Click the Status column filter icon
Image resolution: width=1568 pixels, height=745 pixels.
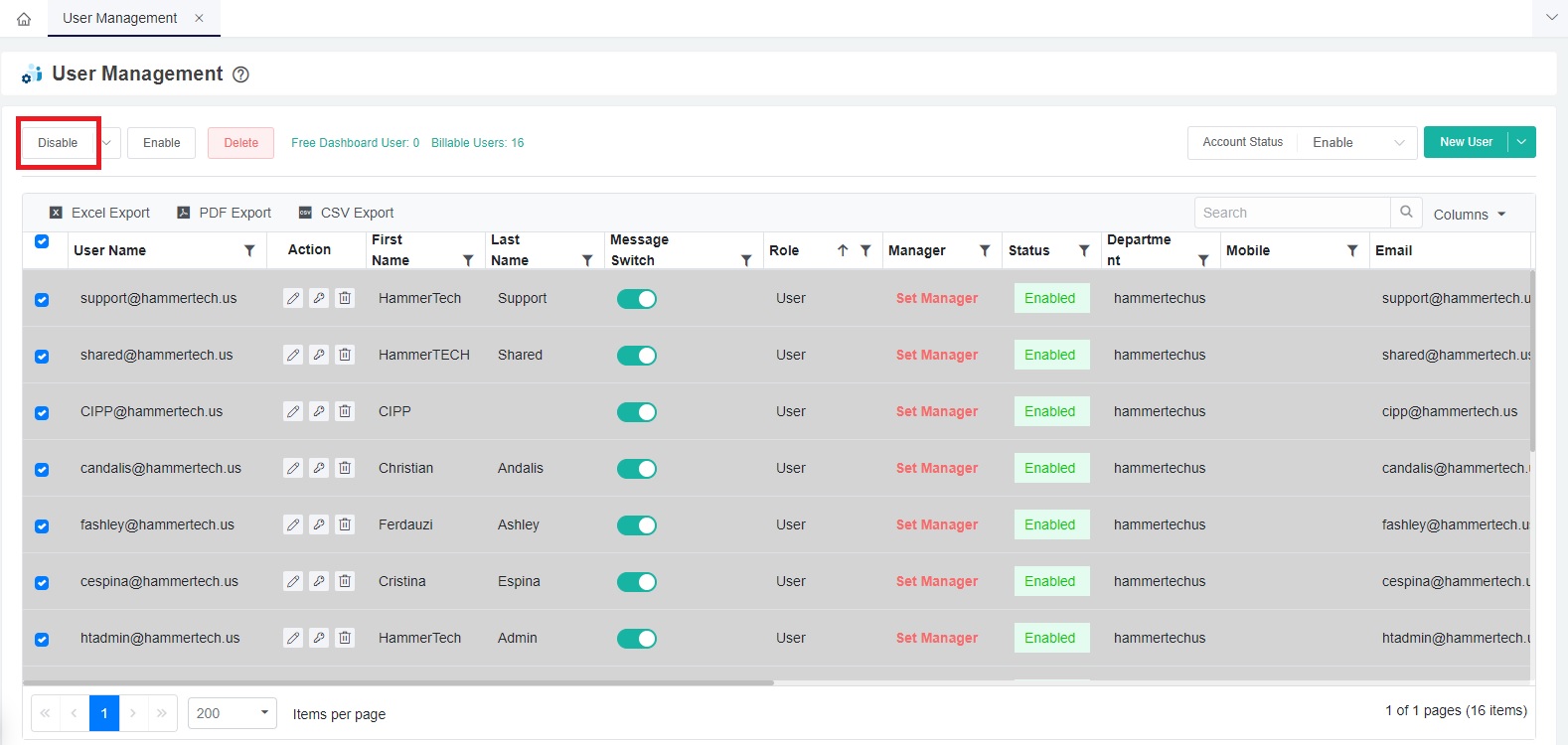[x=1084, y=250]
